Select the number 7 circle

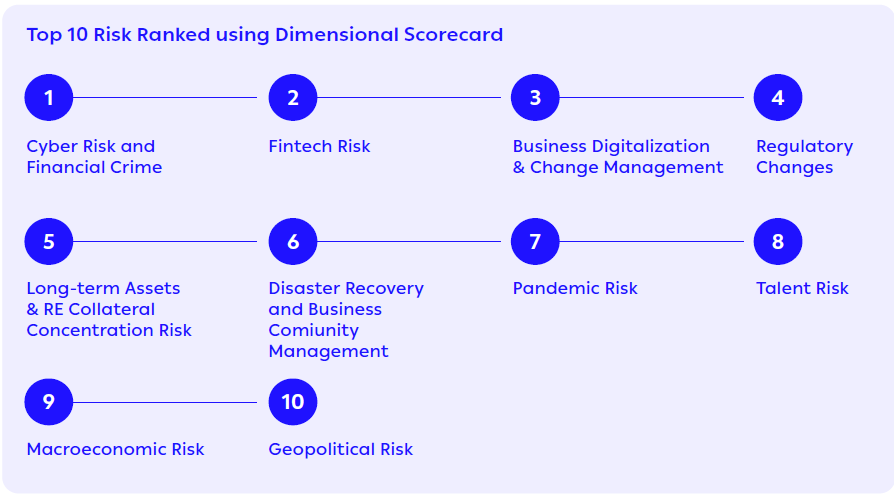pyautogui.click(x=535, y=241)
